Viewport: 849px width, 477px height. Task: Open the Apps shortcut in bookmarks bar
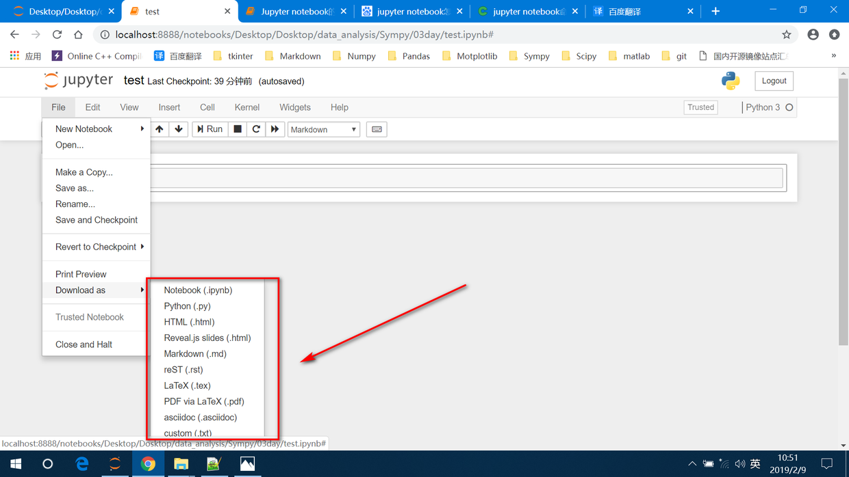point(25,56)
